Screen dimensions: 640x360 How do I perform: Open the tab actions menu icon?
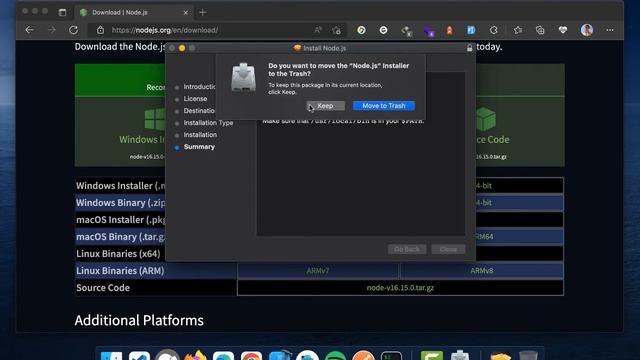[x=62, y=12]
